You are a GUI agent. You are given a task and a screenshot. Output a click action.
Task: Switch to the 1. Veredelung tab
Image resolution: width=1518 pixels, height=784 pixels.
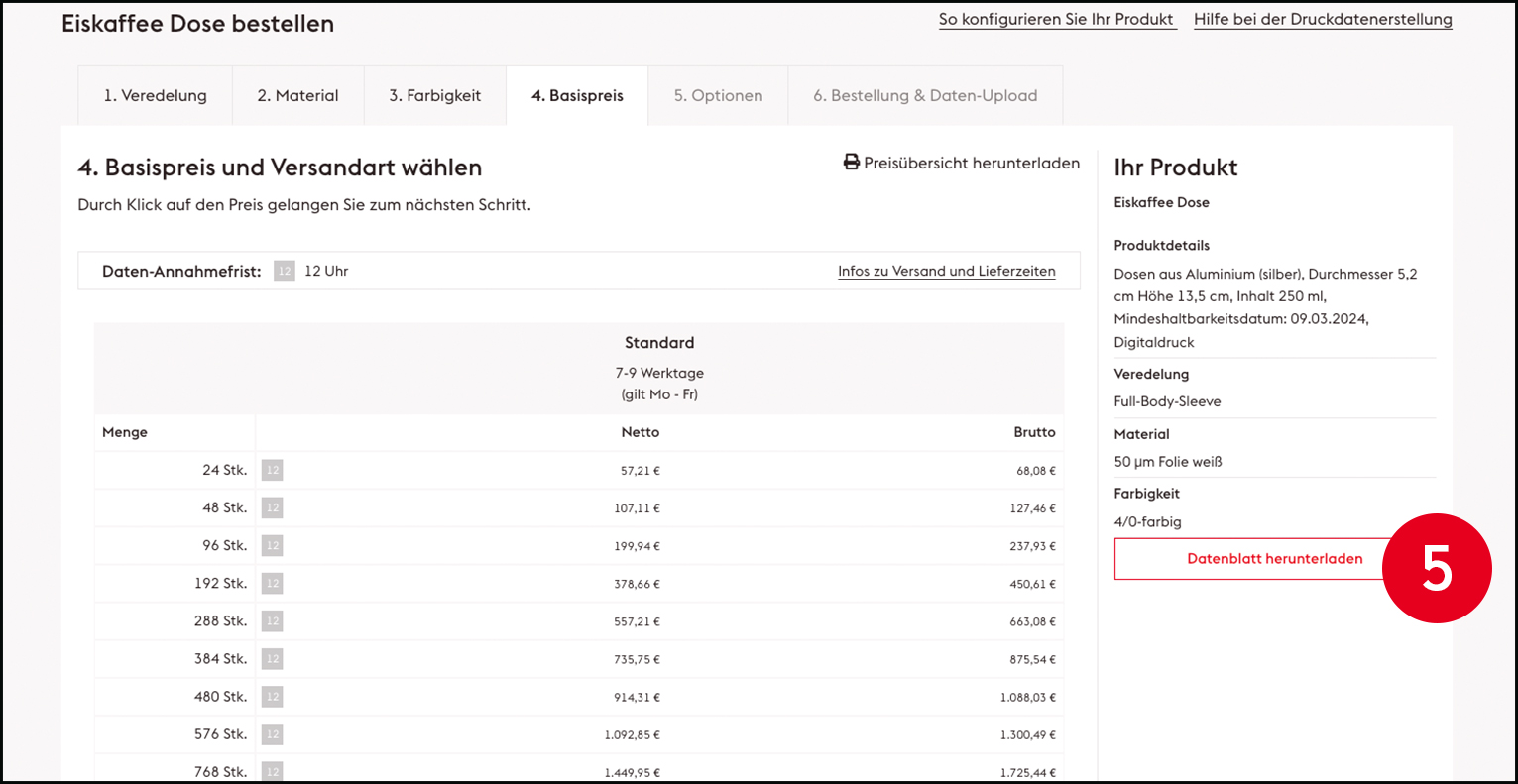point(156,96)
